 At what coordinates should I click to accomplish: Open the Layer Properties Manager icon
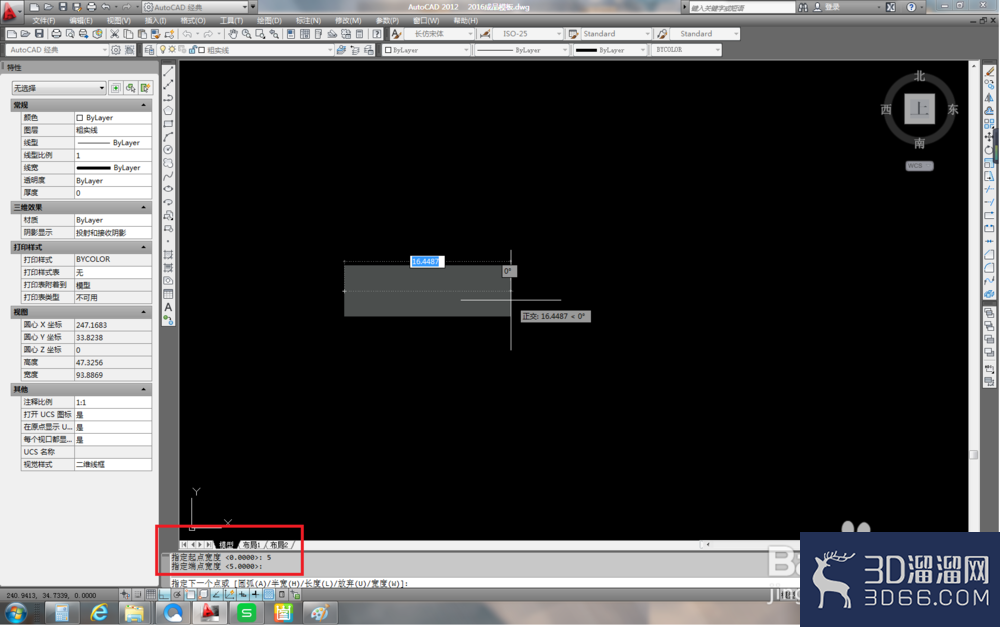(x=149, y=50)
